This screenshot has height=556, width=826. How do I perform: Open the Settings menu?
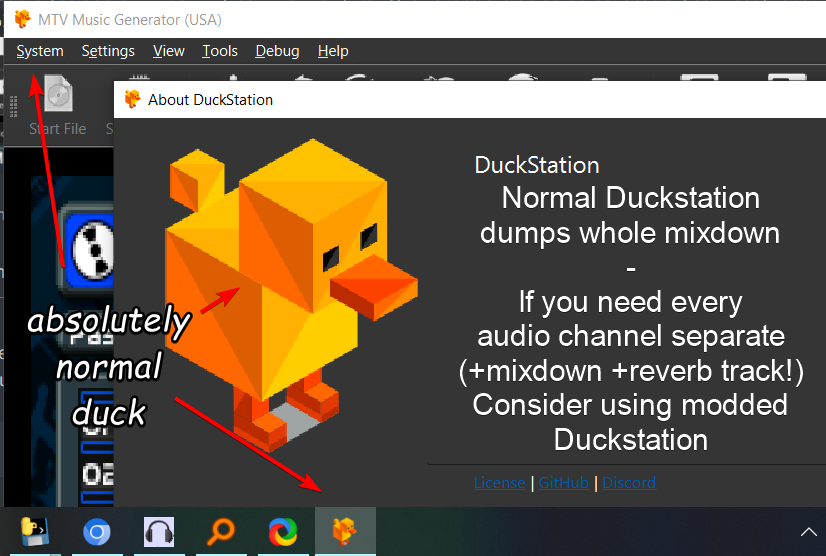pos(108,51)
